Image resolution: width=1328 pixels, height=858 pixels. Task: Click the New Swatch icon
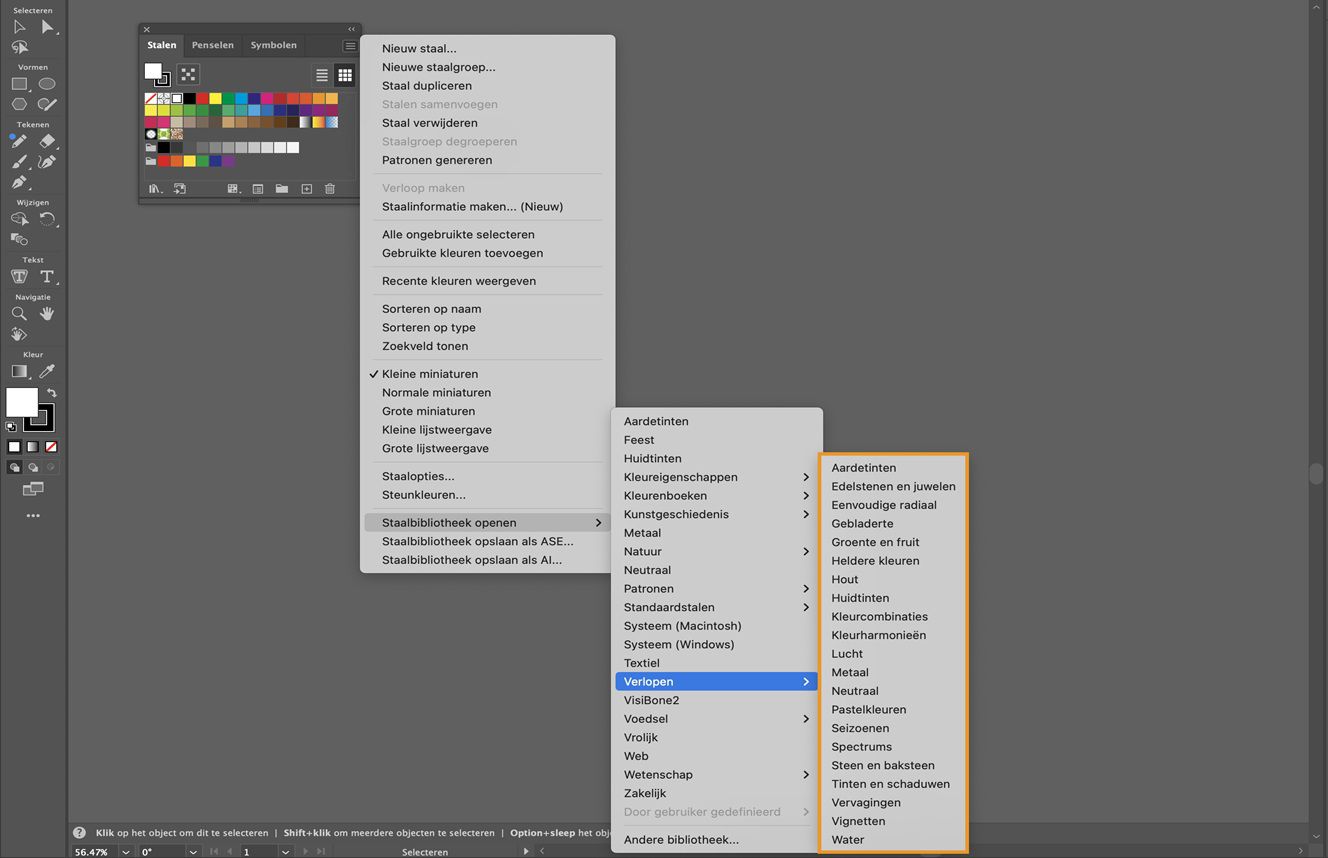pyautogui.click(x=306, y=189)
